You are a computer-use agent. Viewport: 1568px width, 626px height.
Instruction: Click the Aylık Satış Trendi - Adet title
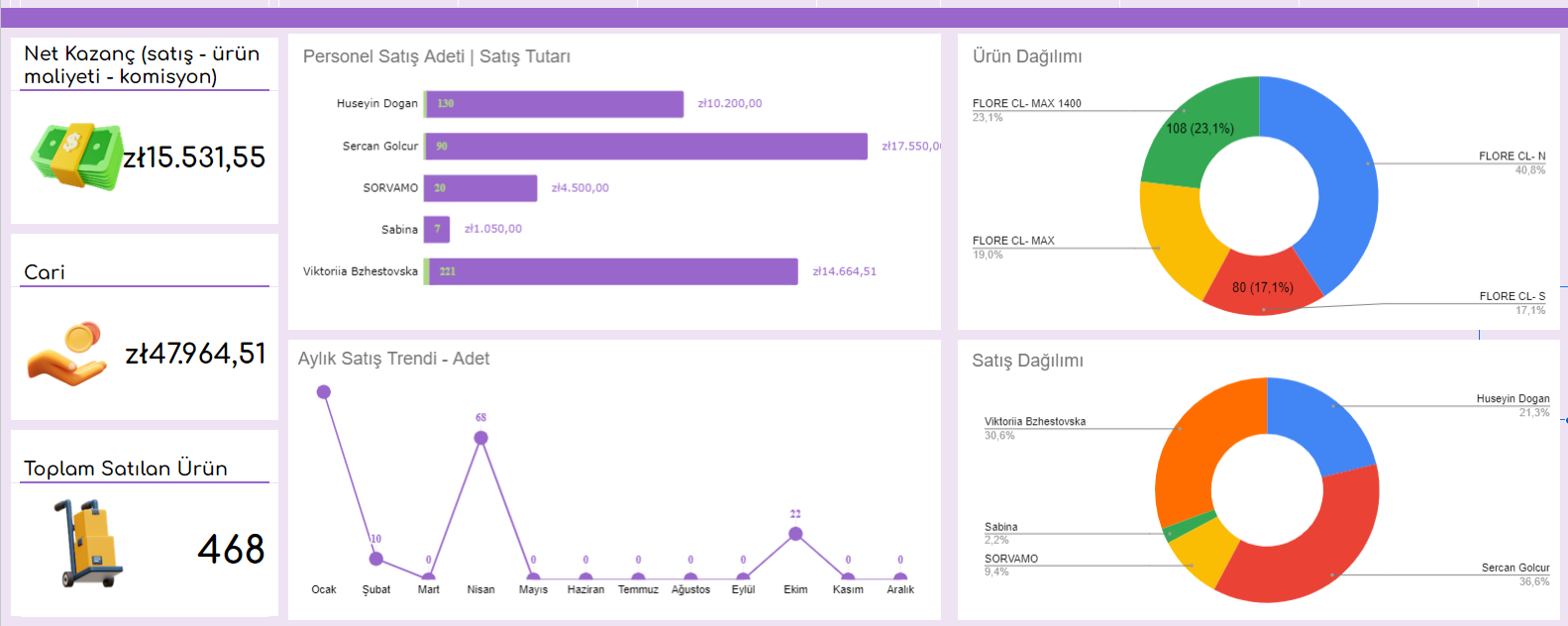(393, 359)
